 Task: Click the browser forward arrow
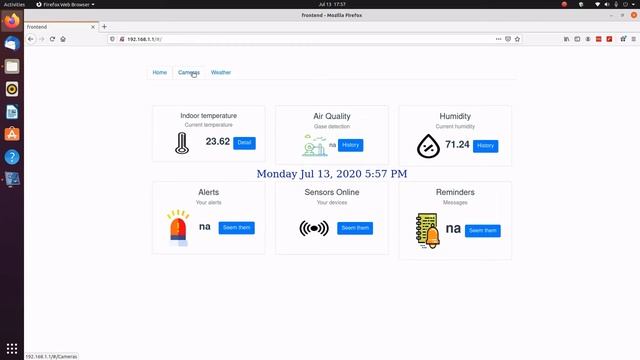pos(42,39)
